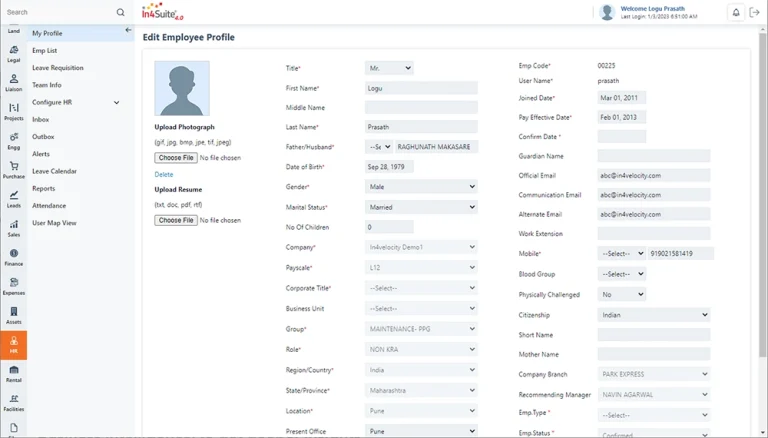Image resolution: width=768 pixels, height=438 pixels.
Task: Click the In4Suite logo
Action: coord(163,12)
